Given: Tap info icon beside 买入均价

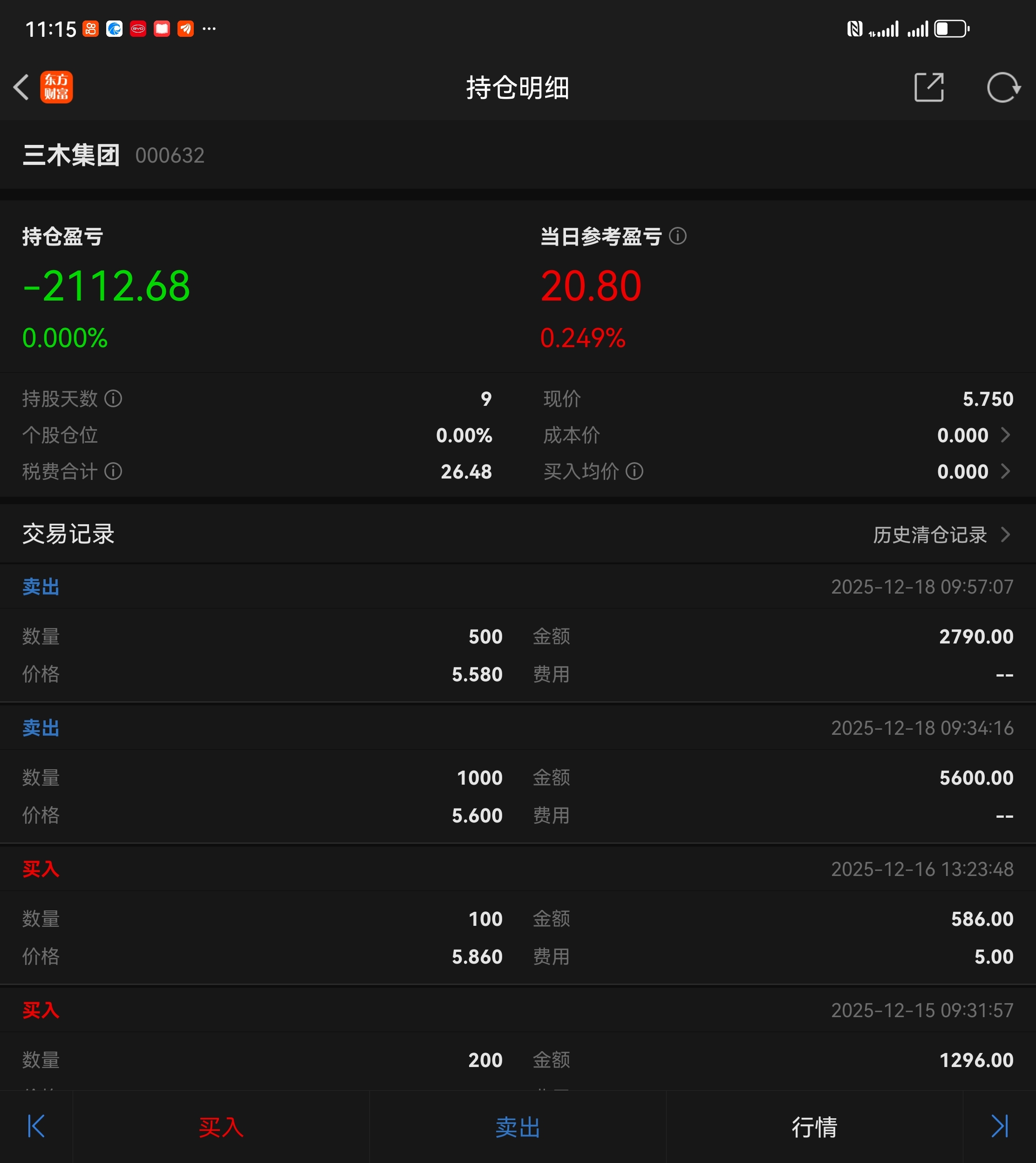Looking at the screenshot, I should 634,472.
